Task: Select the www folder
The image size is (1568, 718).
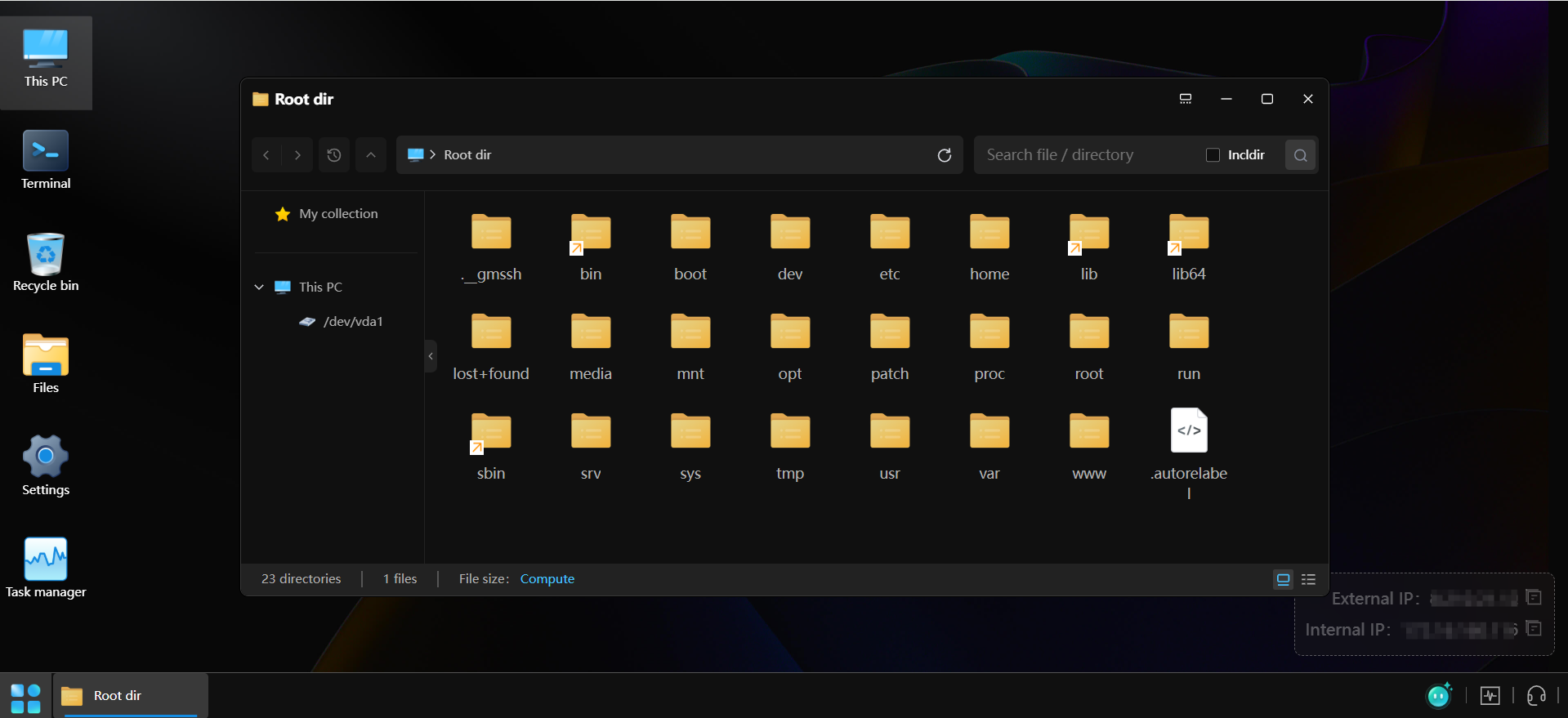Action: click(x=1089, y=448)
